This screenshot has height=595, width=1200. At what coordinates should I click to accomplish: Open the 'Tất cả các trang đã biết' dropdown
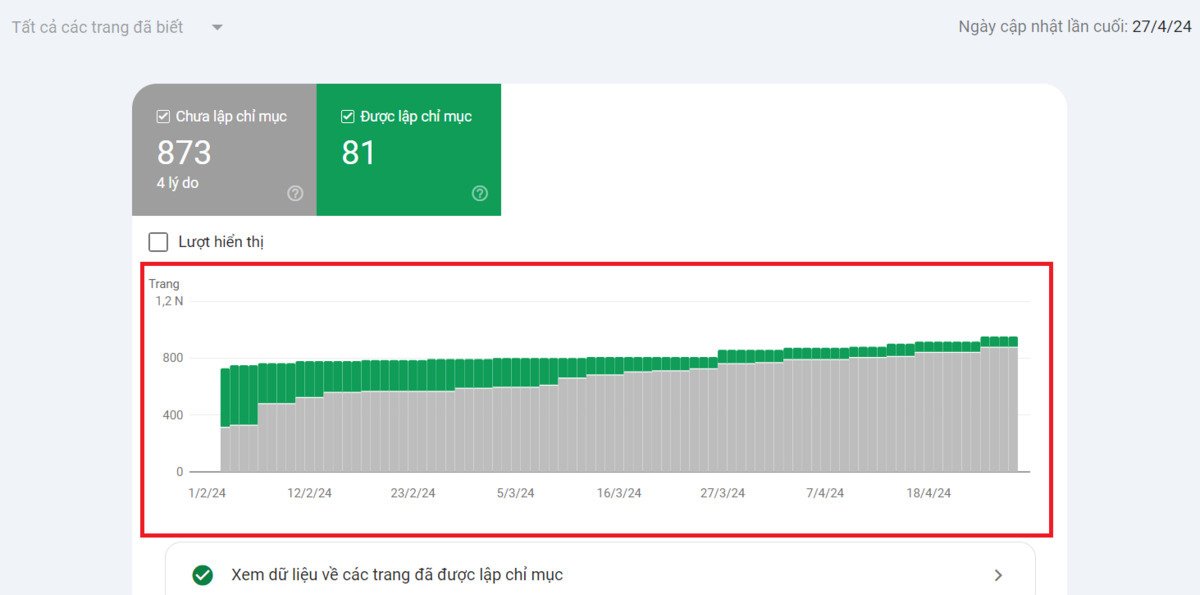(x=95, y=26)
